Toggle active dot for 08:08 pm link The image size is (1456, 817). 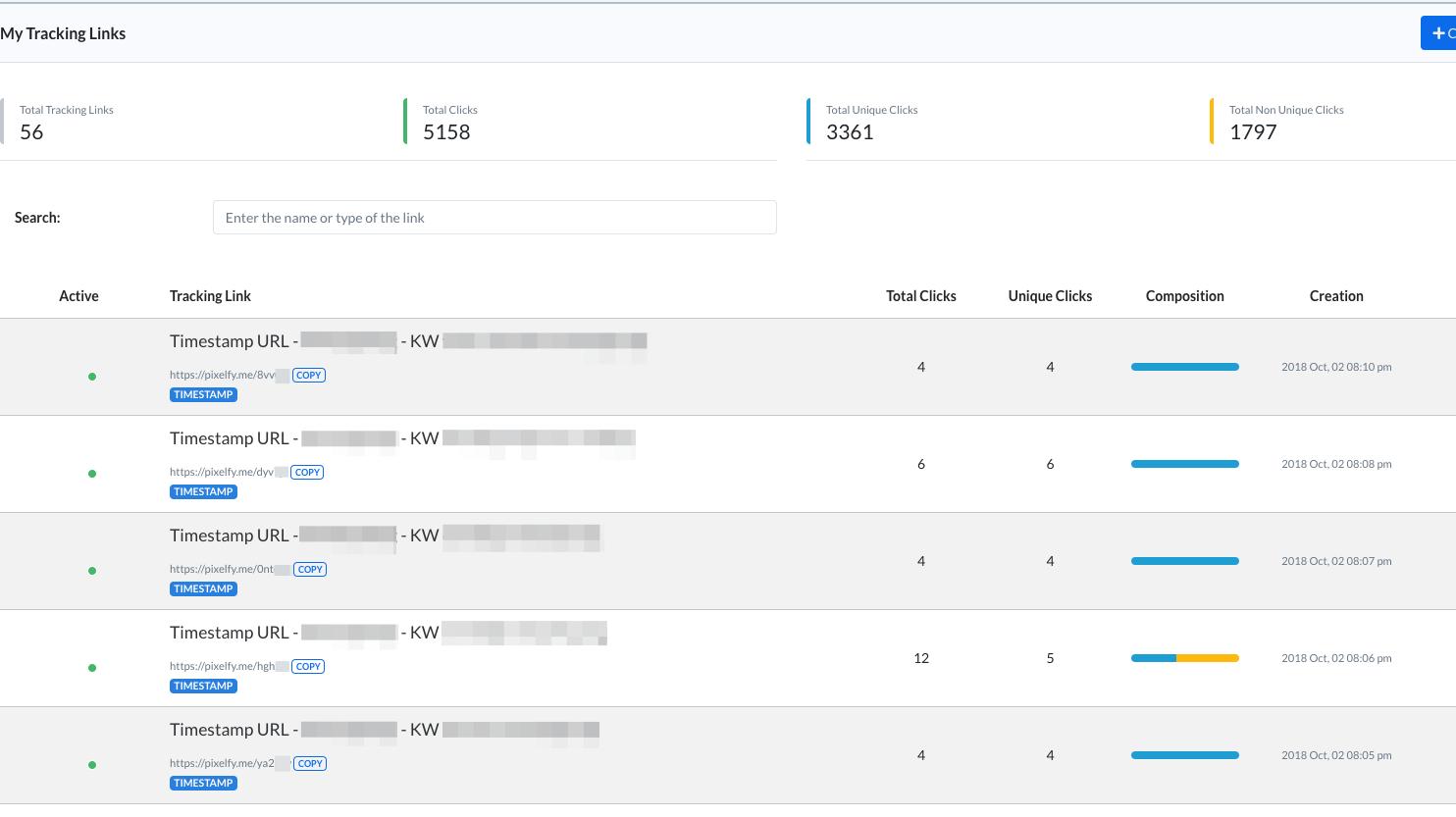(92, 474)
